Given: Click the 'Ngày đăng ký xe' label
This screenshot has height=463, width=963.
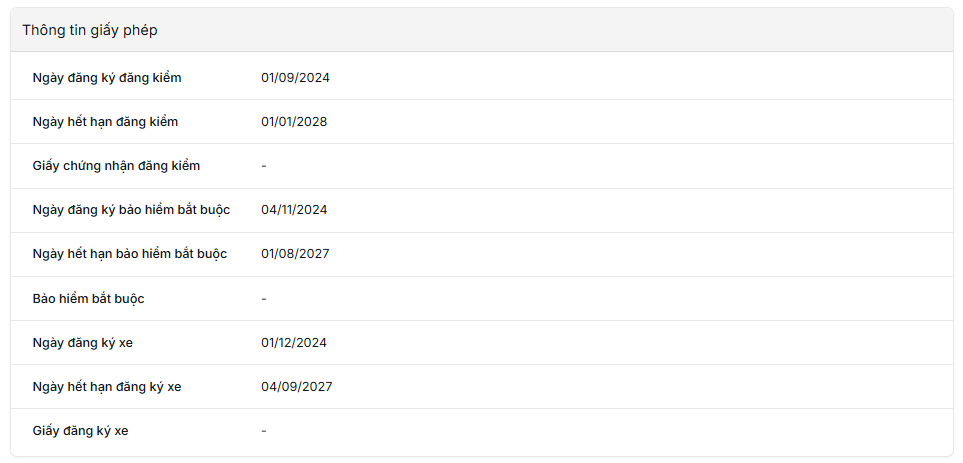Looking at the screenshot, I should point(83,343).
